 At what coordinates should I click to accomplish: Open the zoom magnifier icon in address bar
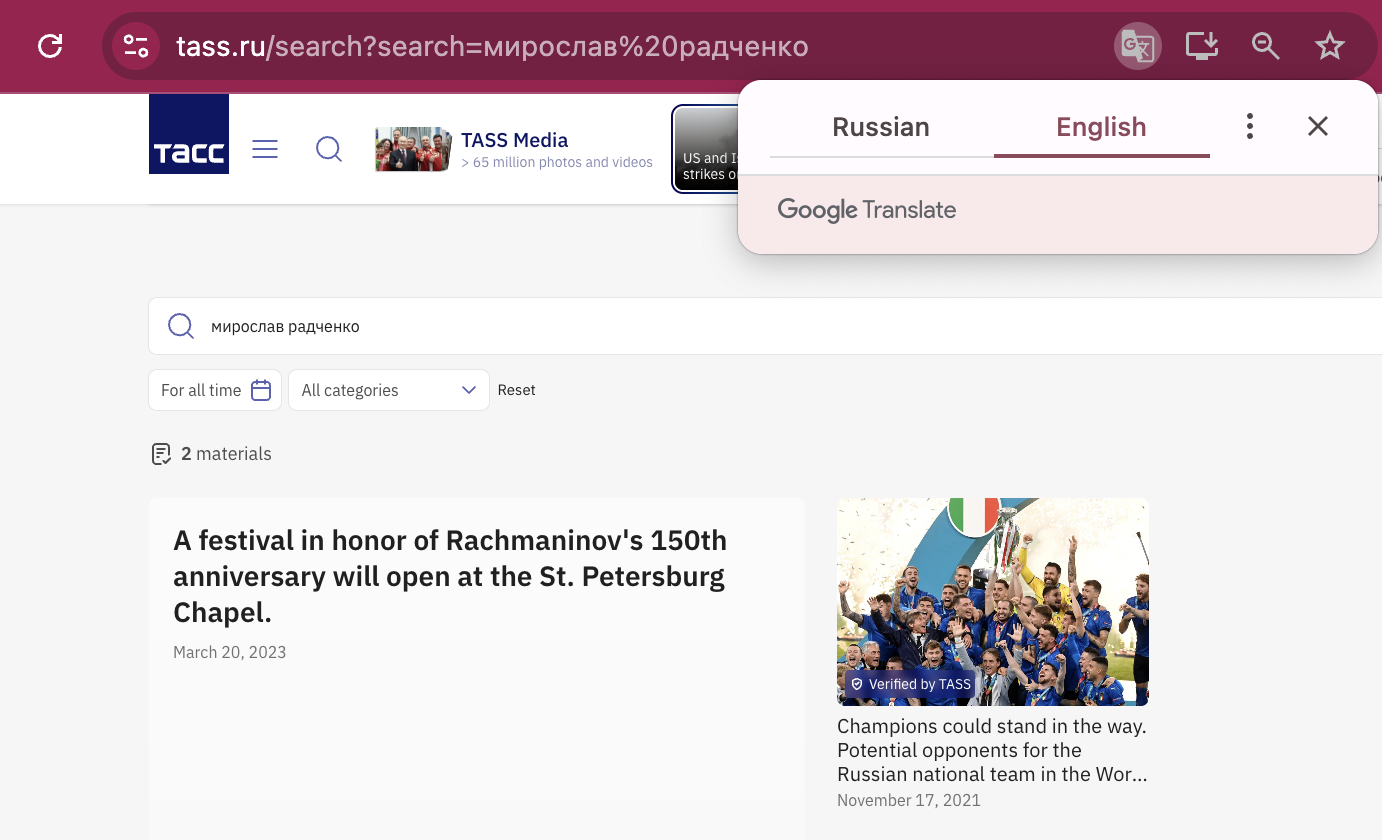tap(1265, 46)
